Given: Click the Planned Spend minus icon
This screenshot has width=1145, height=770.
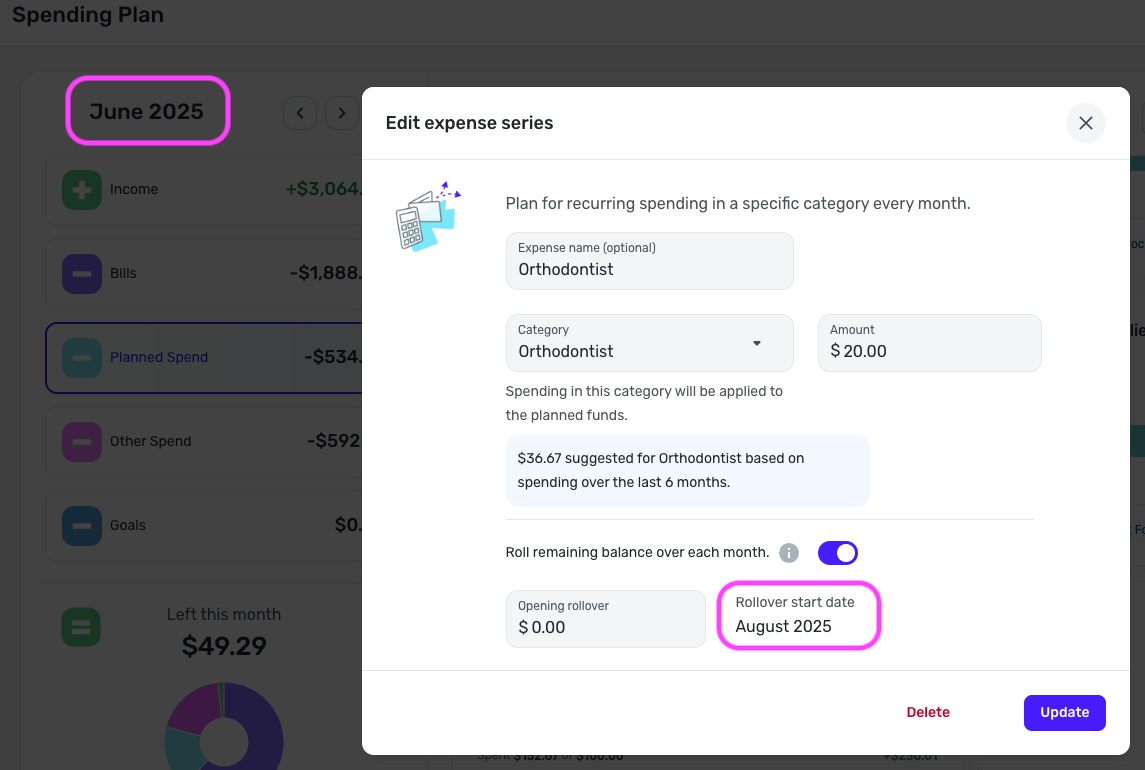Looking at the screenshot, I should click(x=81, y=358).
